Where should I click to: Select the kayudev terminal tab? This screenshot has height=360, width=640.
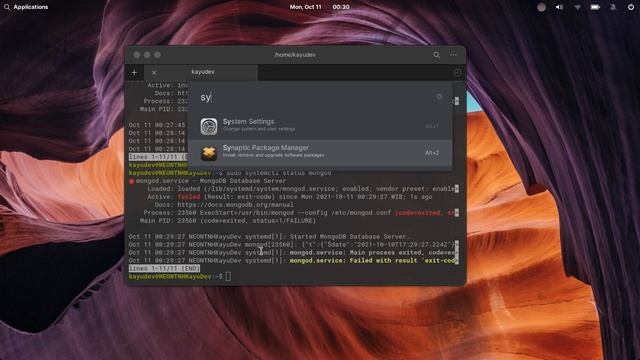pos(203,72)
